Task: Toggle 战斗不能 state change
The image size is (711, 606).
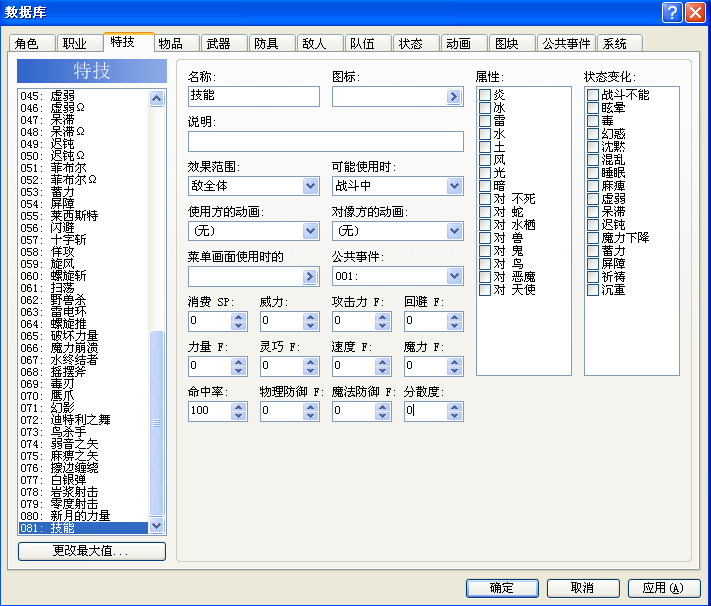Action: [x=593, y=94]
